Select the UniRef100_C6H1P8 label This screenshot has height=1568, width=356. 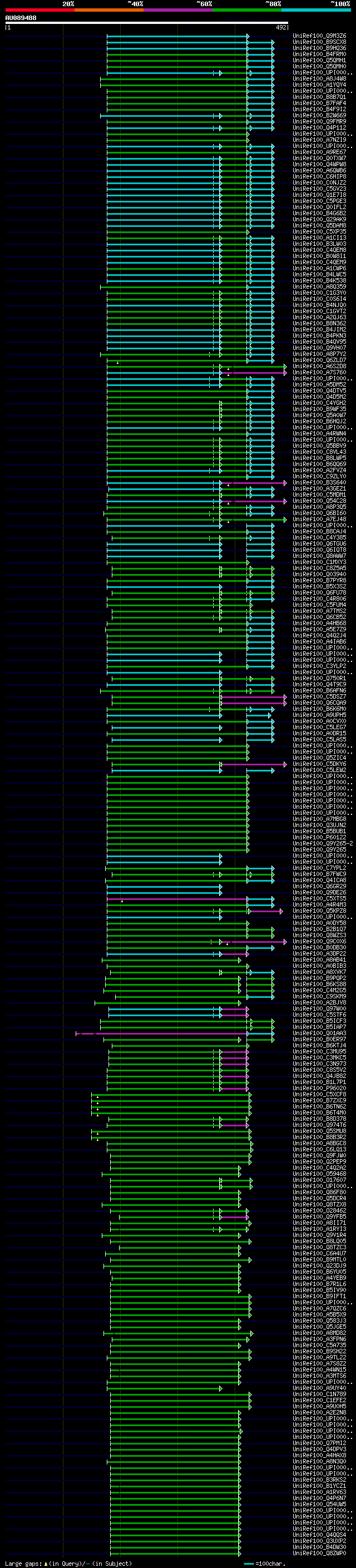[x=319, y=176]
